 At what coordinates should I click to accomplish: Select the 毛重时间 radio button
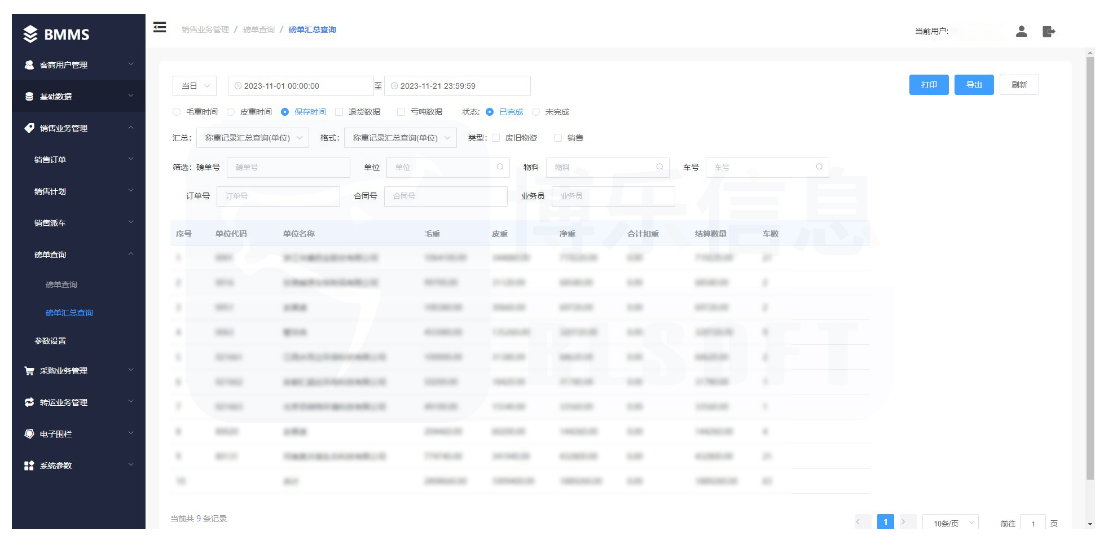(176, 112)
